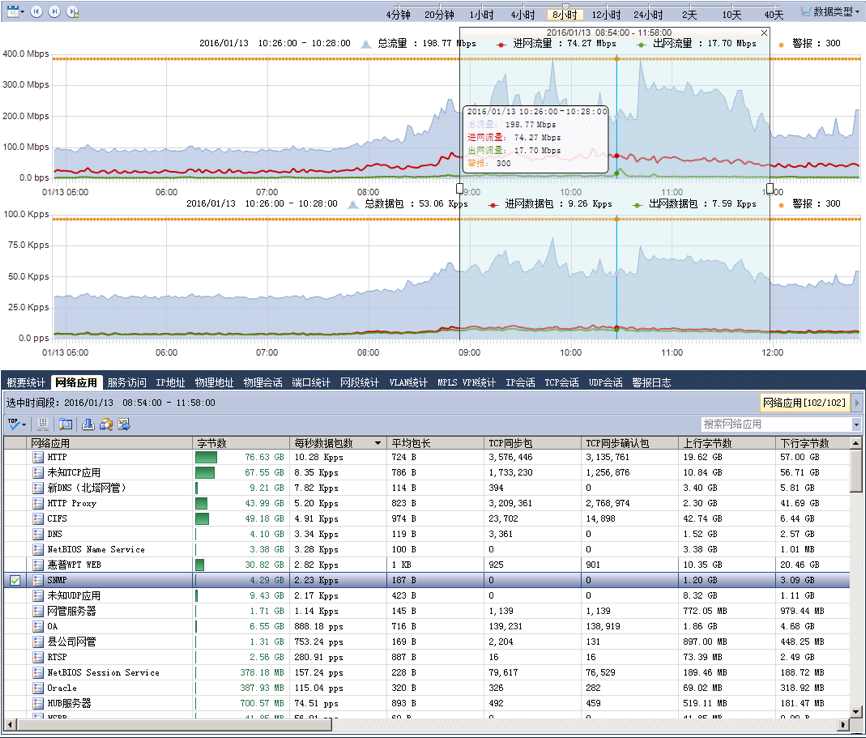Click the 每秒数据包数 column sort arrow
Image resolution: width=866 pixels, height=738 pixels.
[x=377, y=442]
